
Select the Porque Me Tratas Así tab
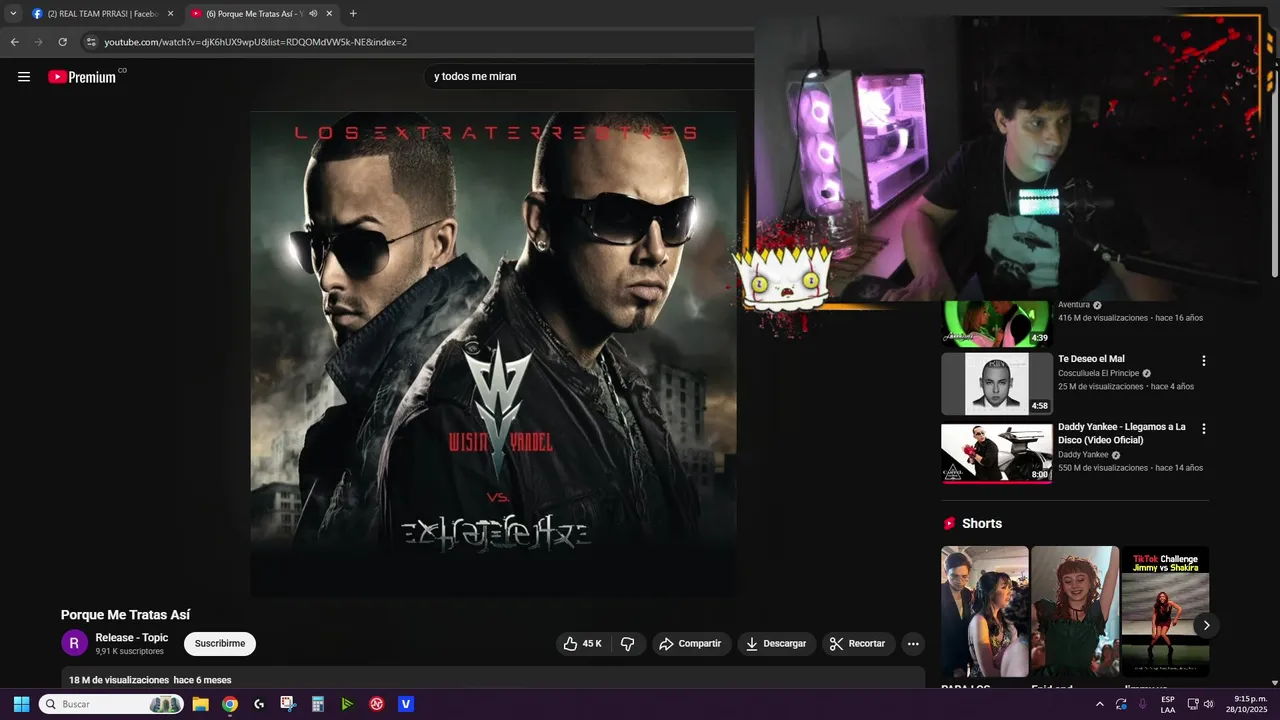click(255, 14)
